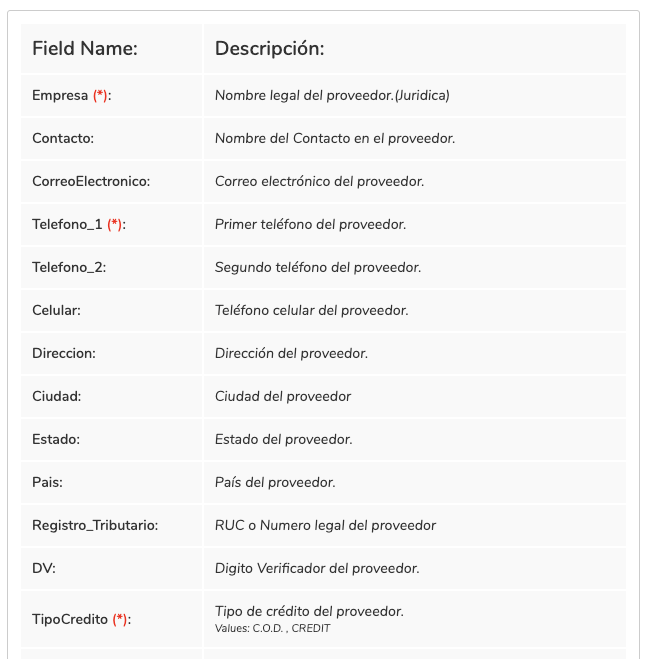Click the red asterisk next to TipoCredito
Screen dimensions: 648x666
point(120,619)
